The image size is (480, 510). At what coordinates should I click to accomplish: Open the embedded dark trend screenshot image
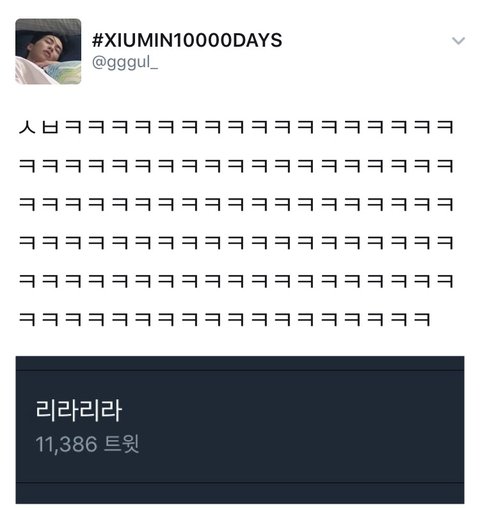tap(240, 430)
